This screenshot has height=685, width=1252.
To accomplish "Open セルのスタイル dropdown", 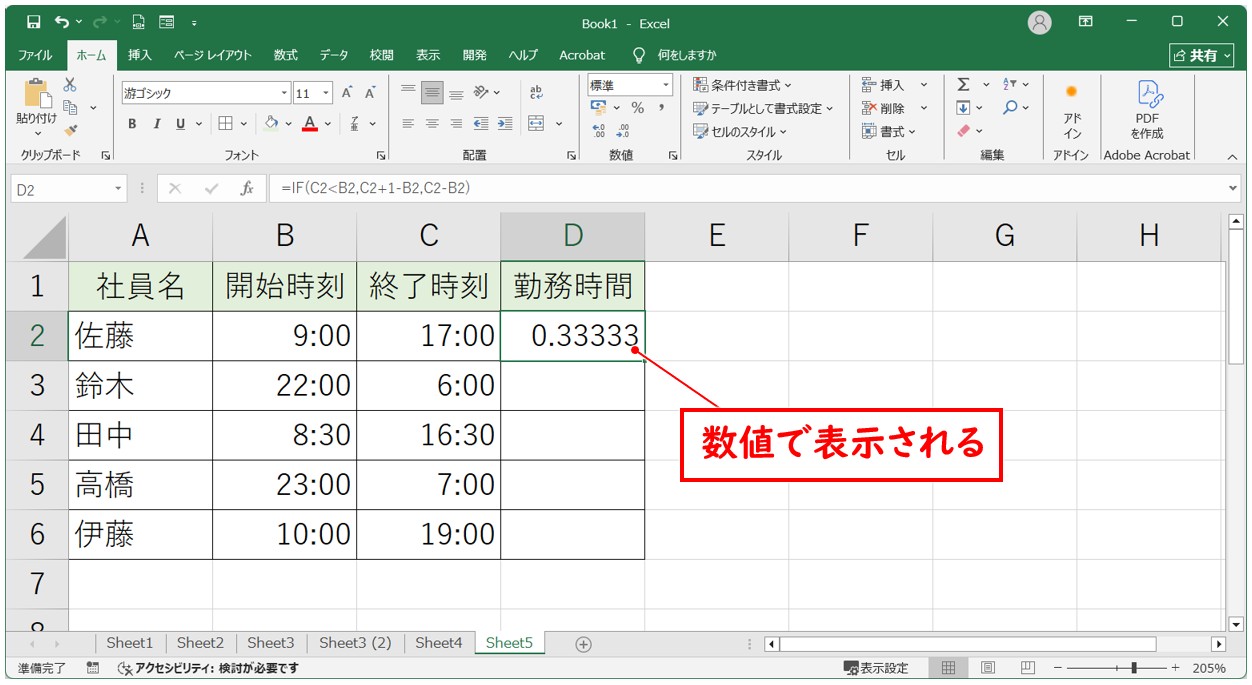I will (x=740, y=131).
